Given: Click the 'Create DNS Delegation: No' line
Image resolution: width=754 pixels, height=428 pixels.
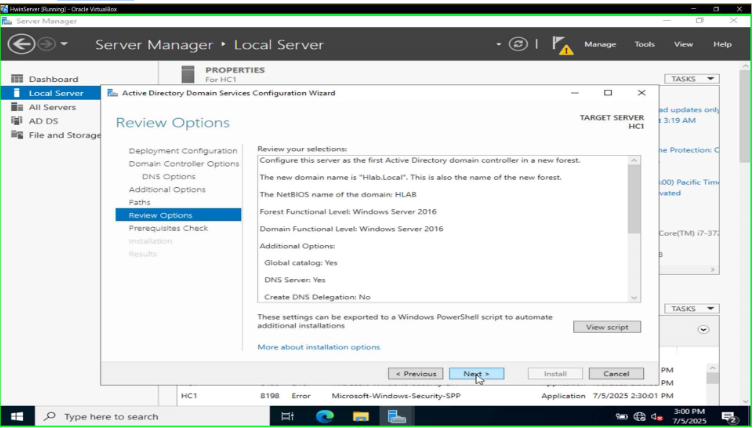Looking at the screenshot, I should point(317,297).
